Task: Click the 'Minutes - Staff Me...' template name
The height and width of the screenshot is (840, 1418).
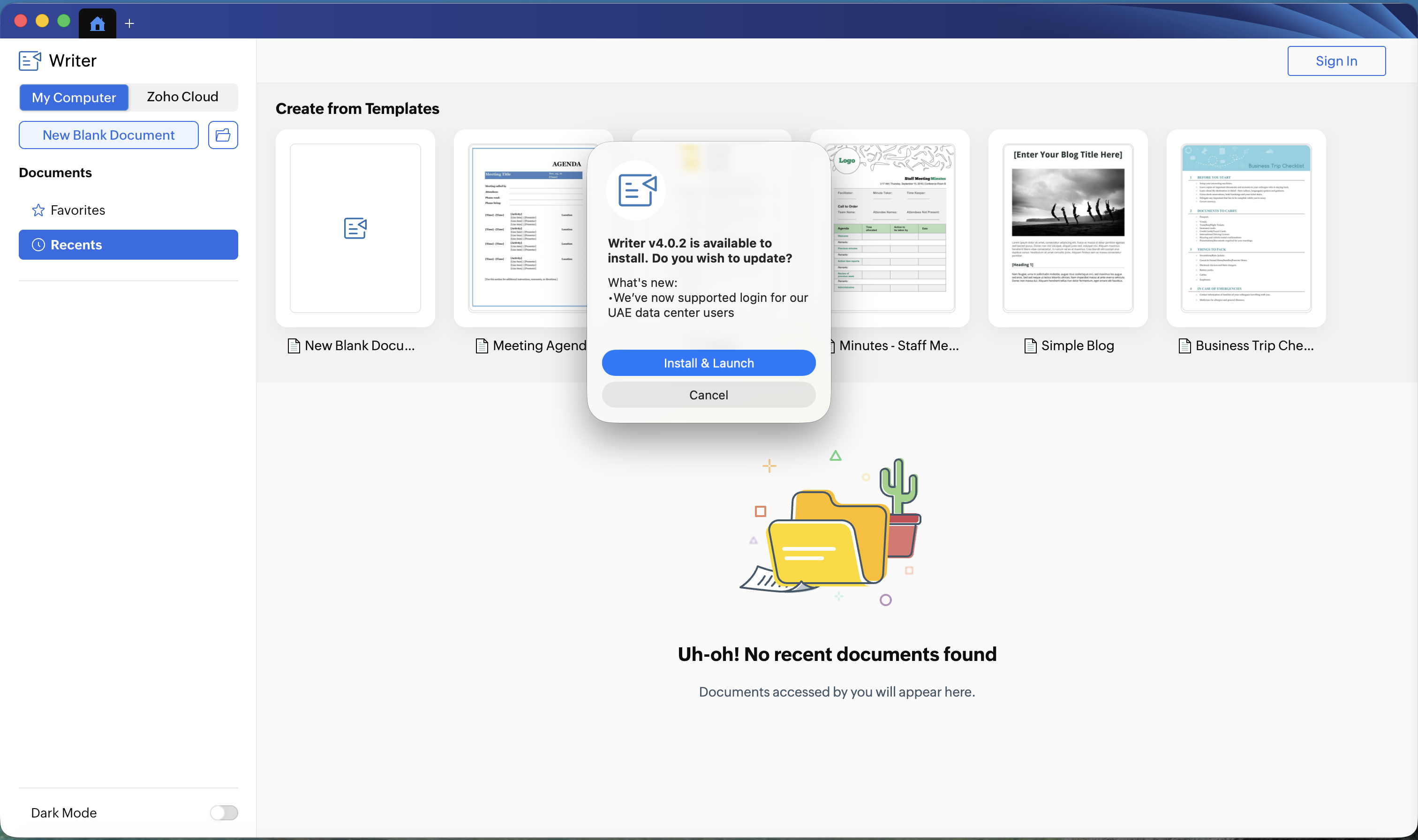Action: [899, 345]
